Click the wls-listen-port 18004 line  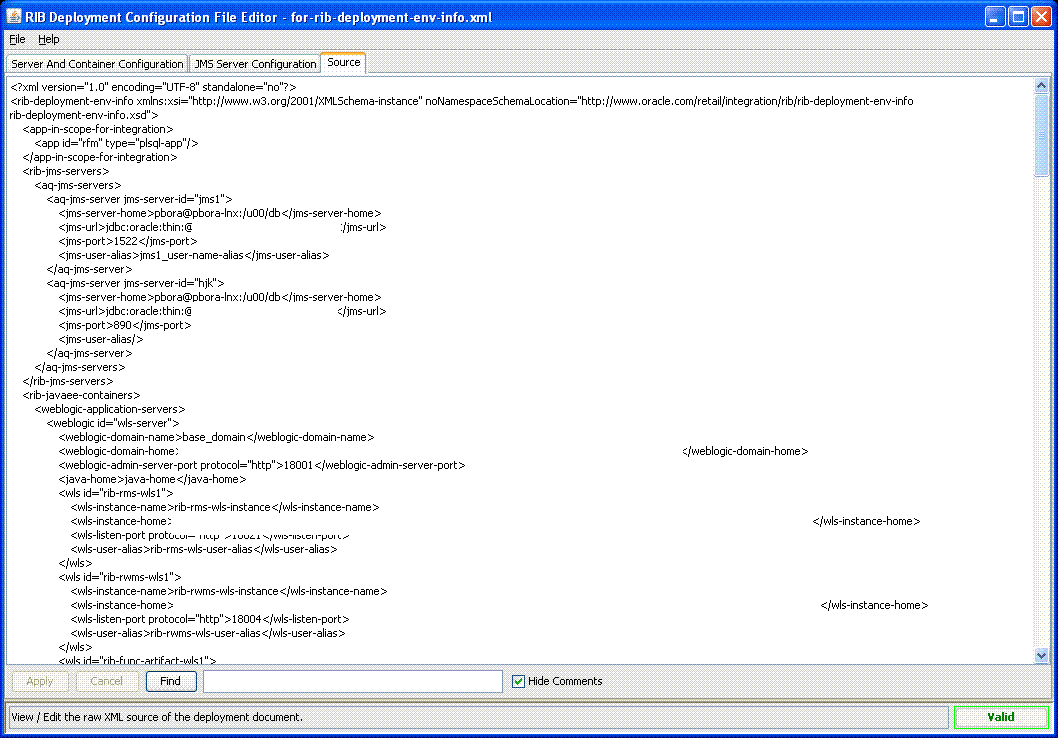click(x=210, y=619)
